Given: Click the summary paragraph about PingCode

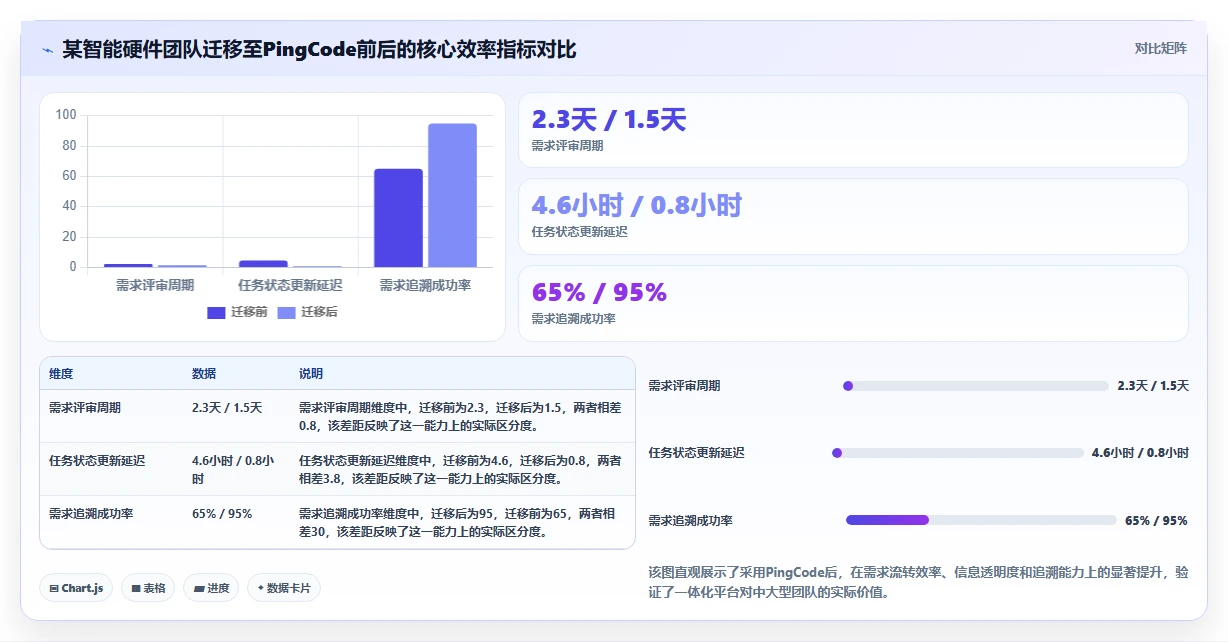Looking at the screenshot, I should point(918,582).
